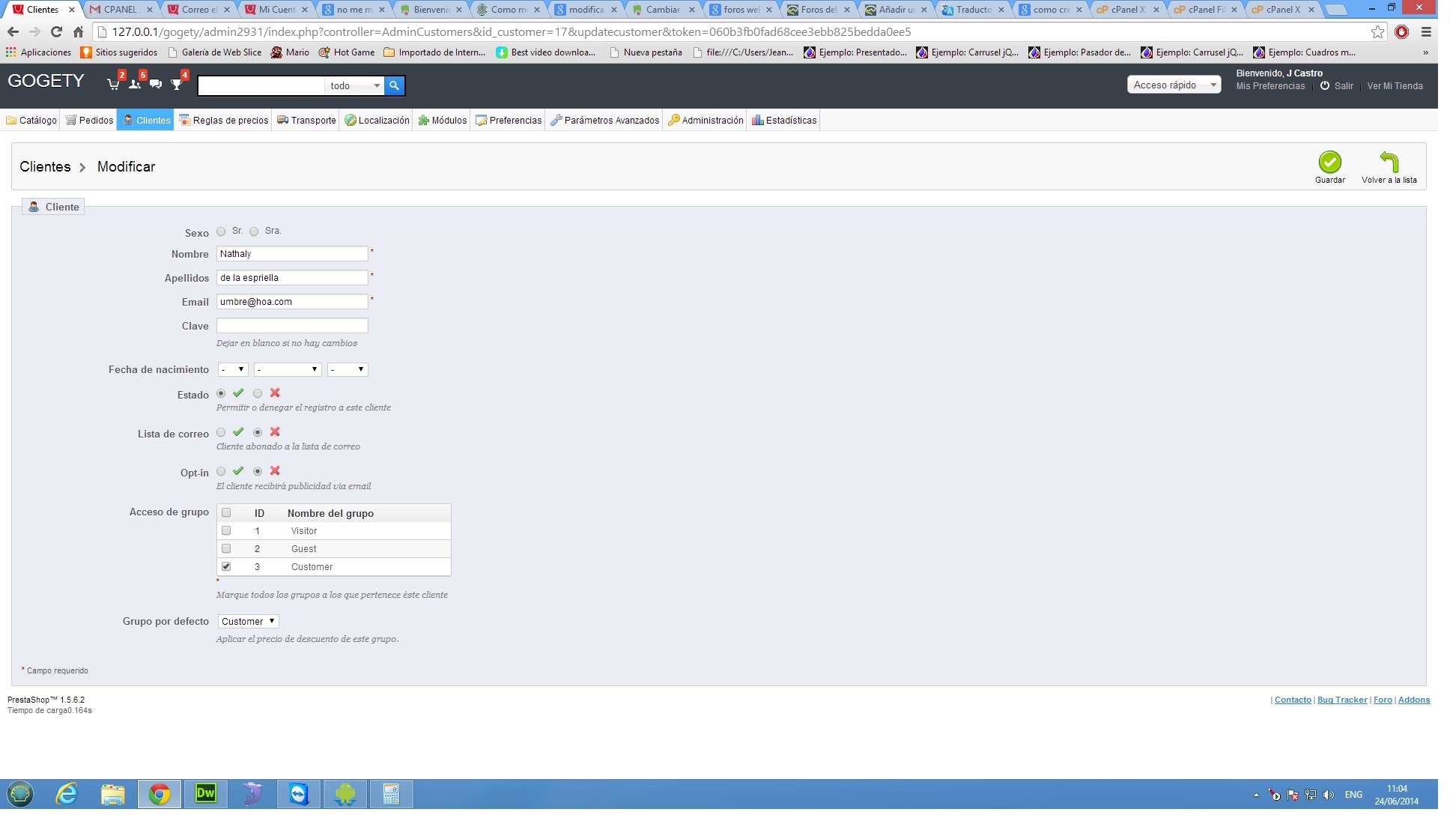
Task: Enable Lista de correo yes option
Action: point(221,432)
